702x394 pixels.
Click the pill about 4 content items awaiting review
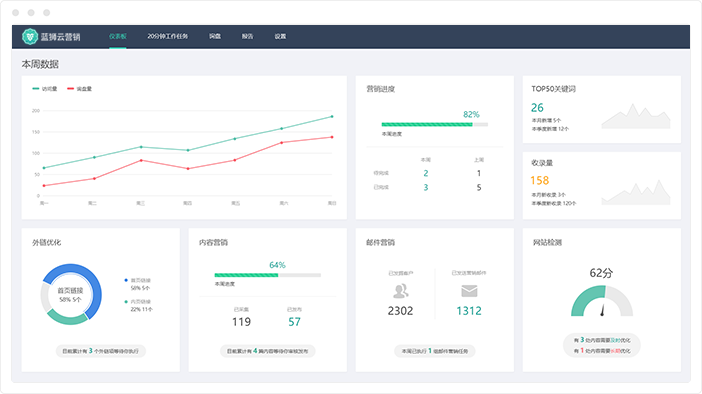point(268,351)
